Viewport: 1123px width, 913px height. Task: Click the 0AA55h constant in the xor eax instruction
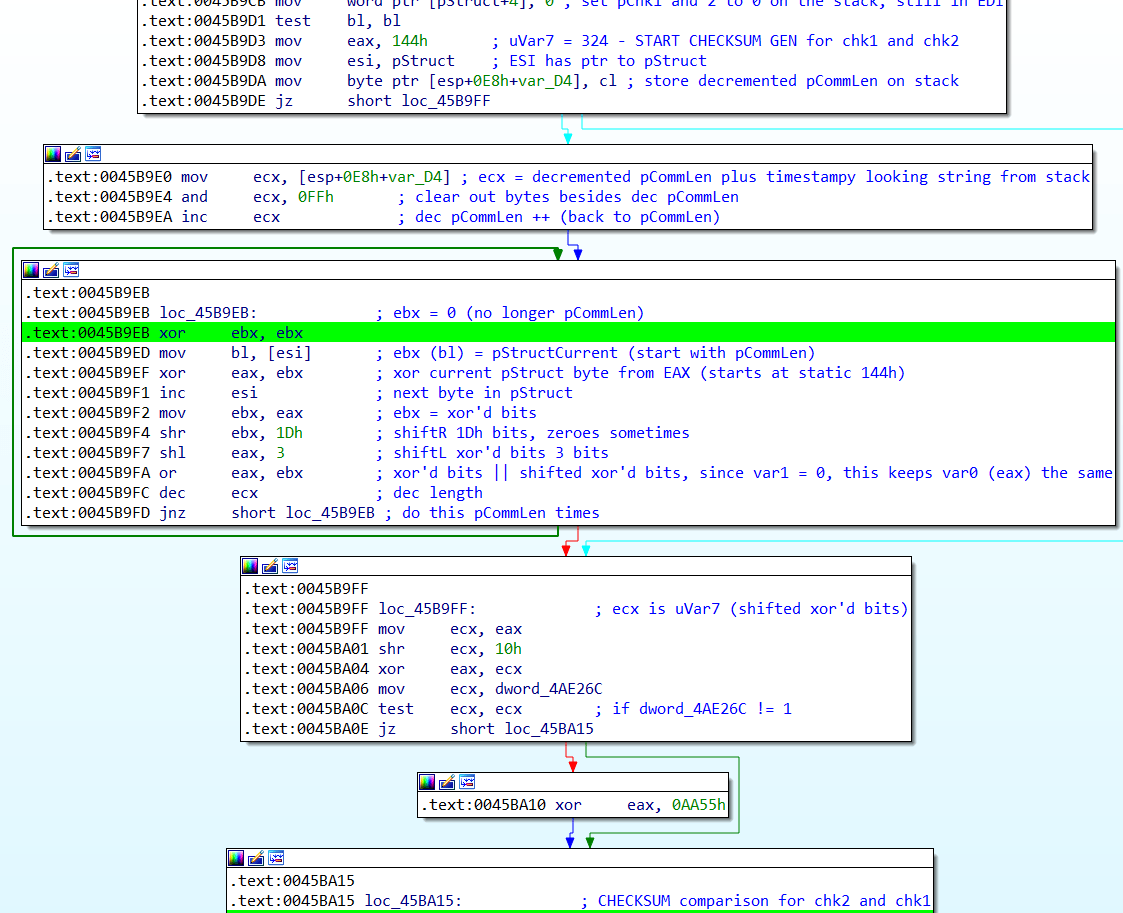pyautogui.click(x=699, y=805)
